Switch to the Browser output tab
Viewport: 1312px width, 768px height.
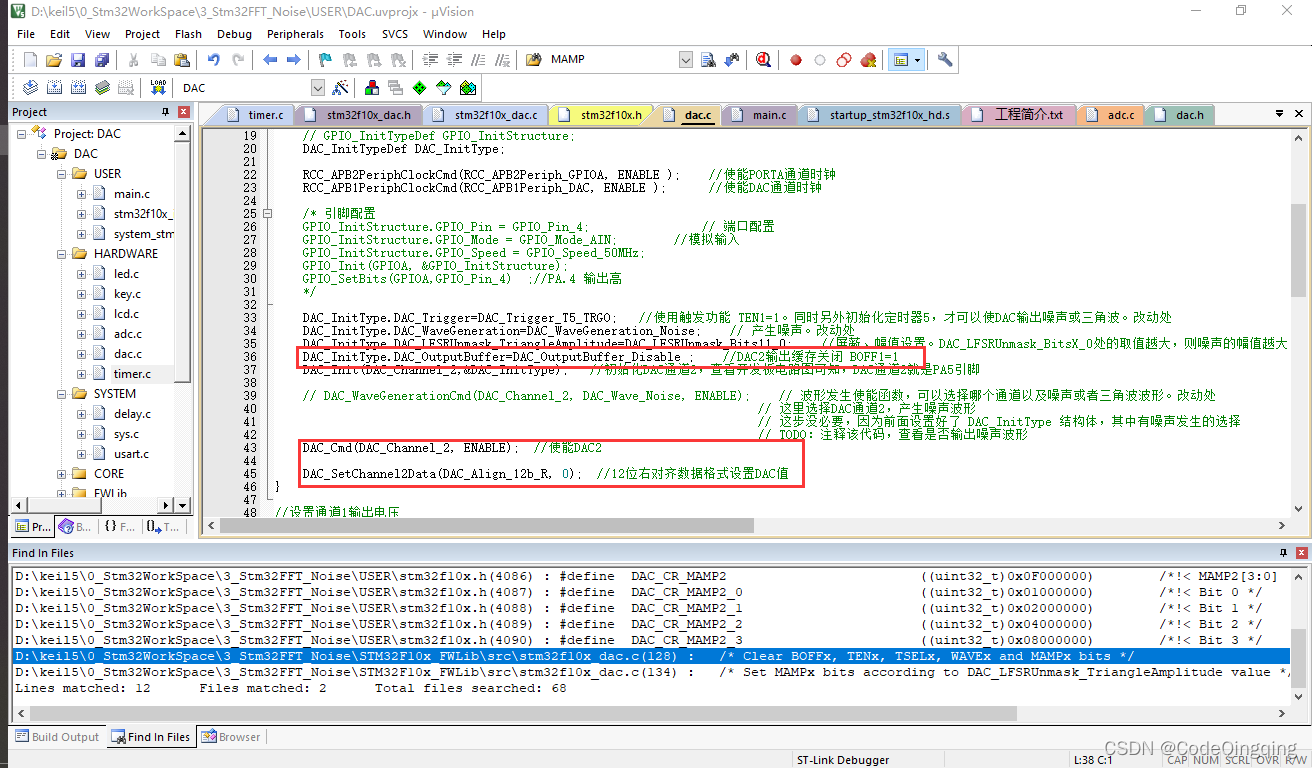[231, 737]
